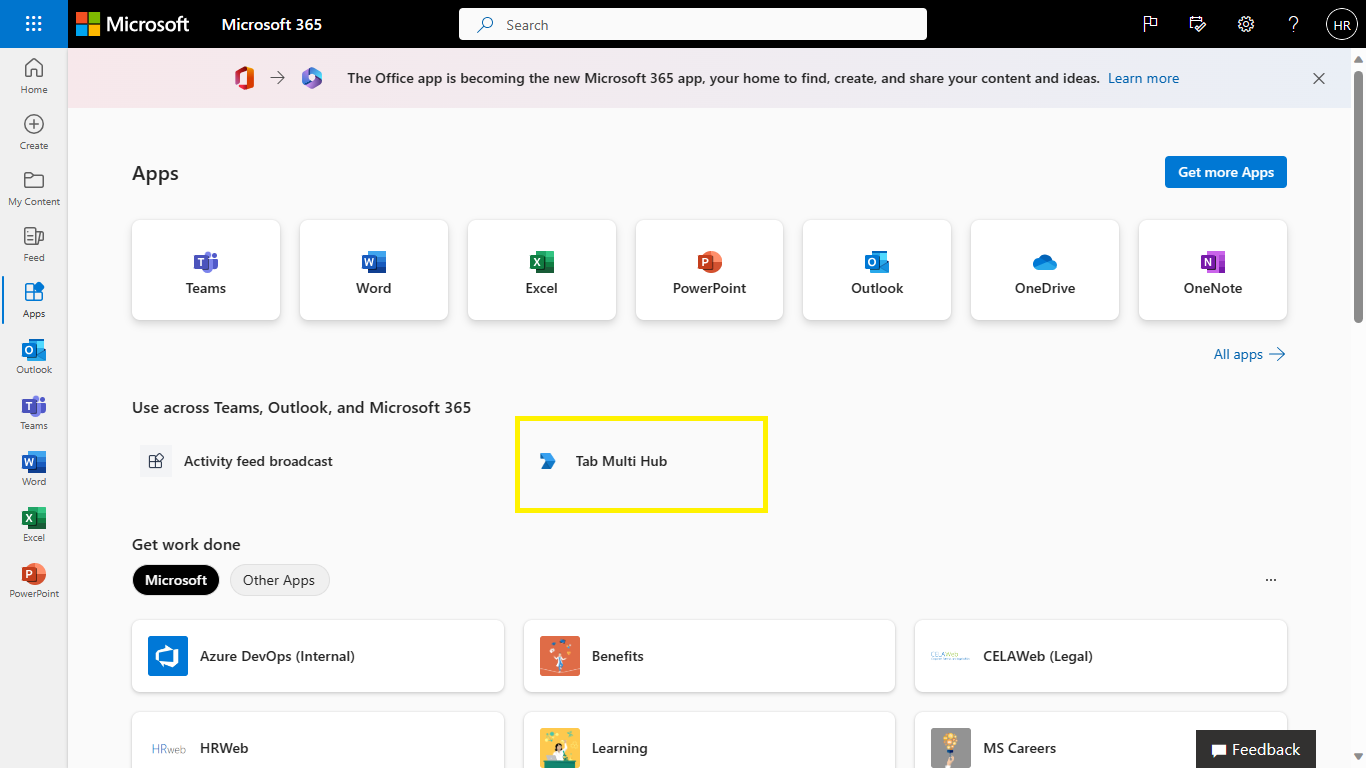This screenshot has width=1366, height=768.
Task: Open the HR account avatar menu
Action: [x=1342, y=24]
